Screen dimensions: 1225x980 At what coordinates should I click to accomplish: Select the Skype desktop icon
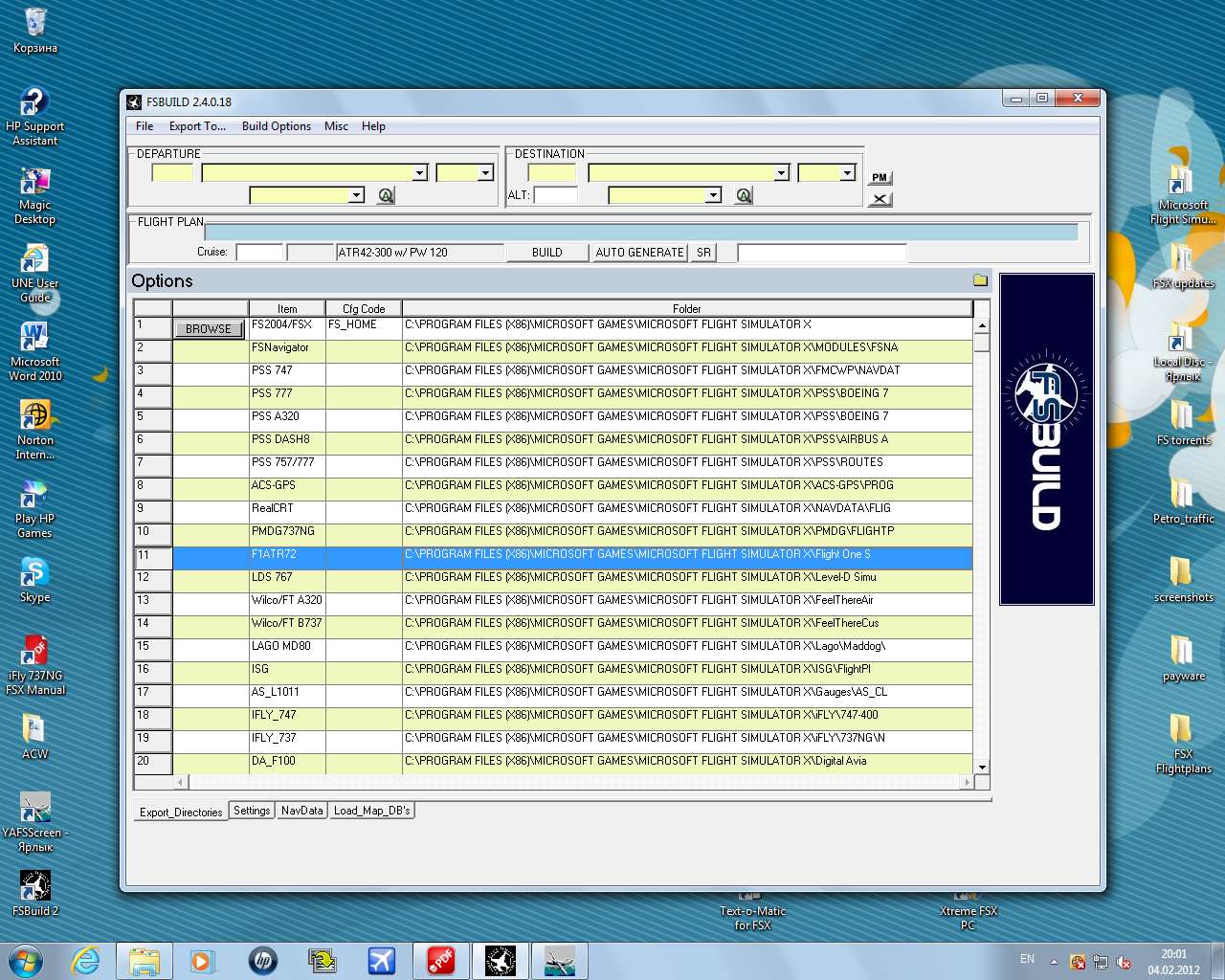coord(35,581)
